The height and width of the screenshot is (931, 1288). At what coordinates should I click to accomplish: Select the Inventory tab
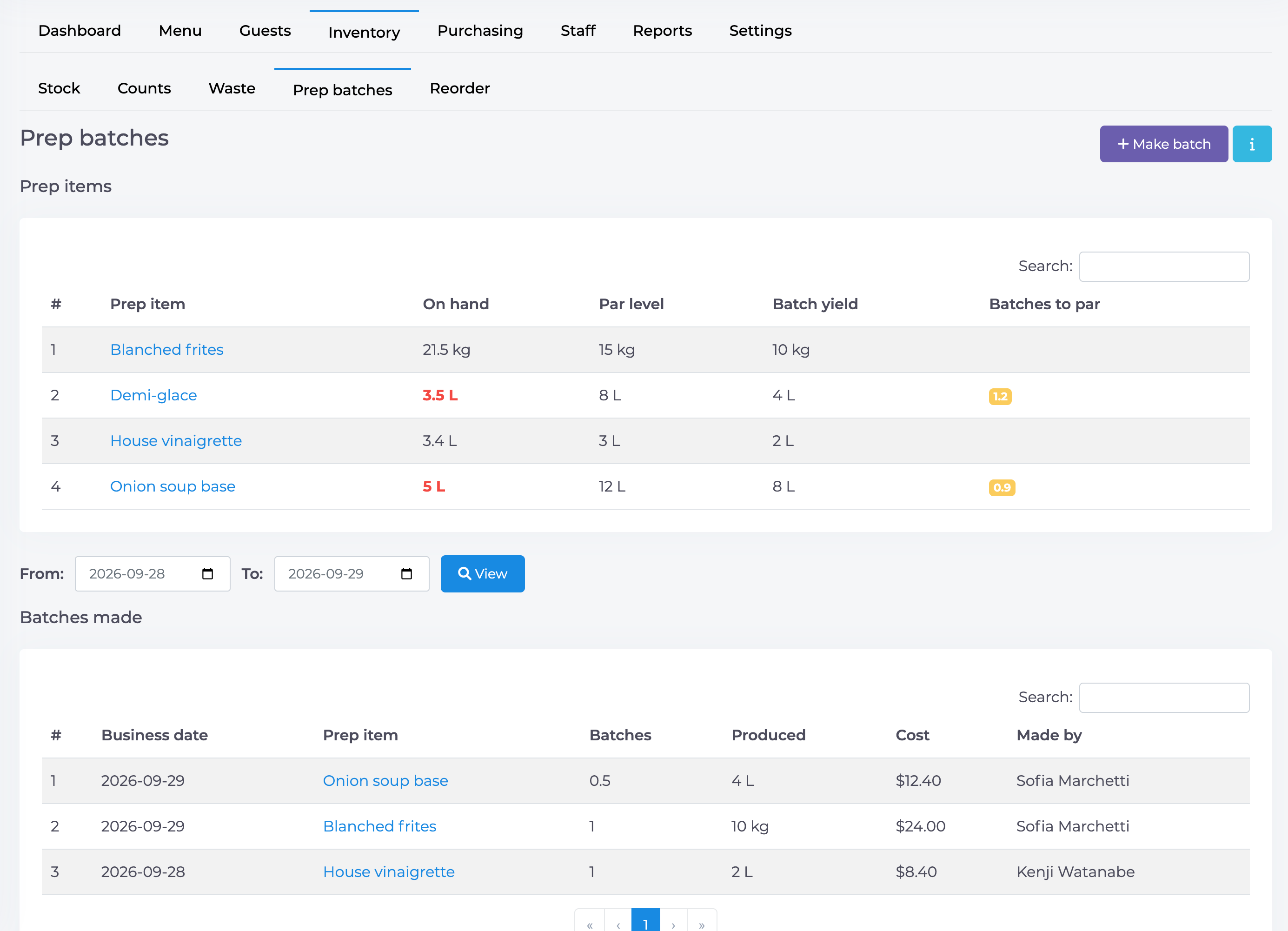click(364, 32)
